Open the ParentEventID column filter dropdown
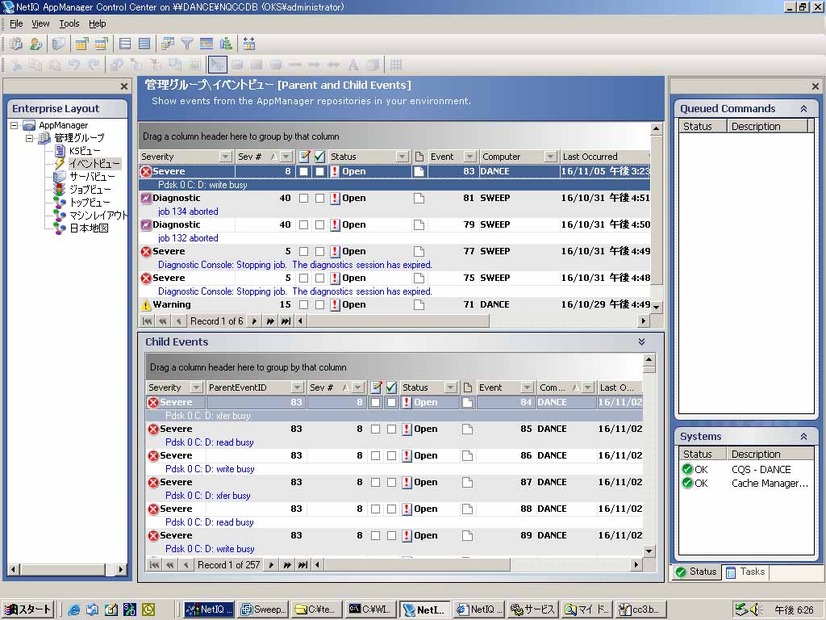The image size is (826, 620). [297, 387]
